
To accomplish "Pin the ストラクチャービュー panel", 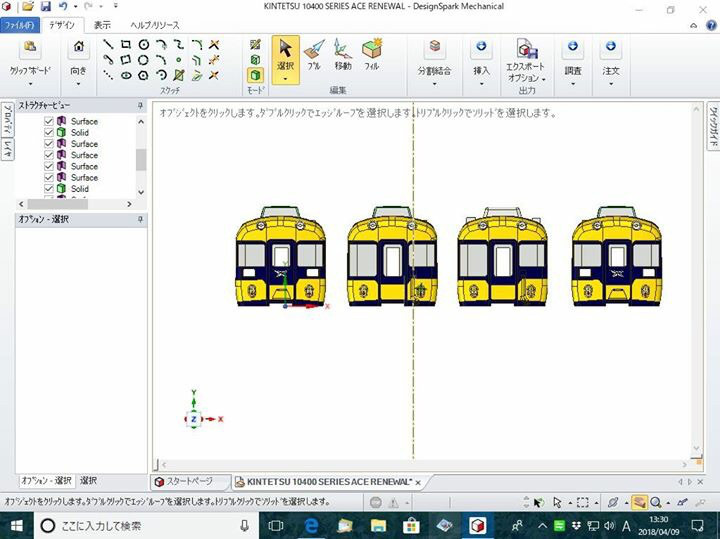I will click(x=140, y=106).
